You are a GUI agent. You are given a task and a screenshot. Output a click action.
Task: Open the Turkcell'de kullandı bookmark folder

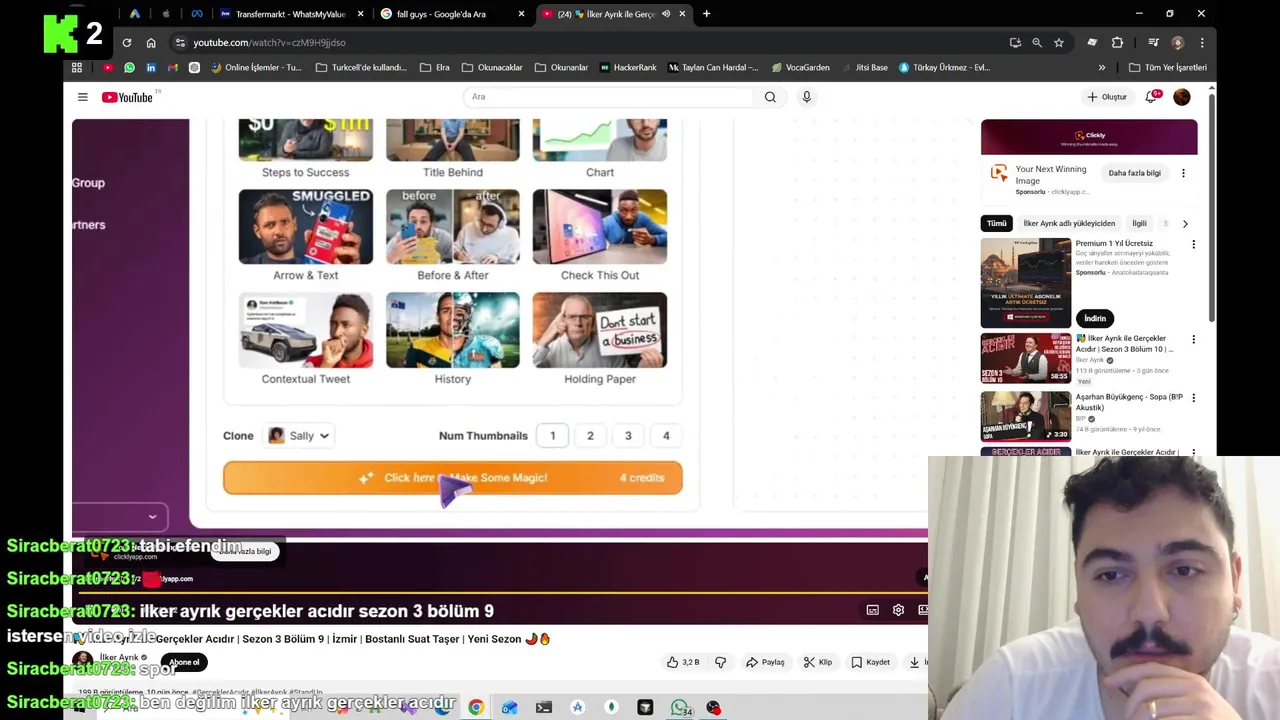tap(361, 68)
